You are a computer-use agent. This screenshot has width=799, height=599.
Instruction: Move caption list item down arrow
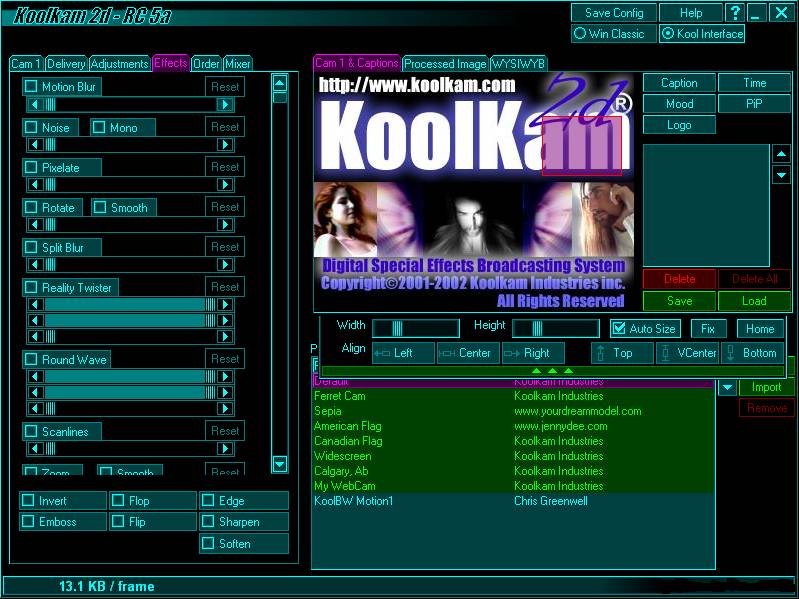tap(781, 175)
